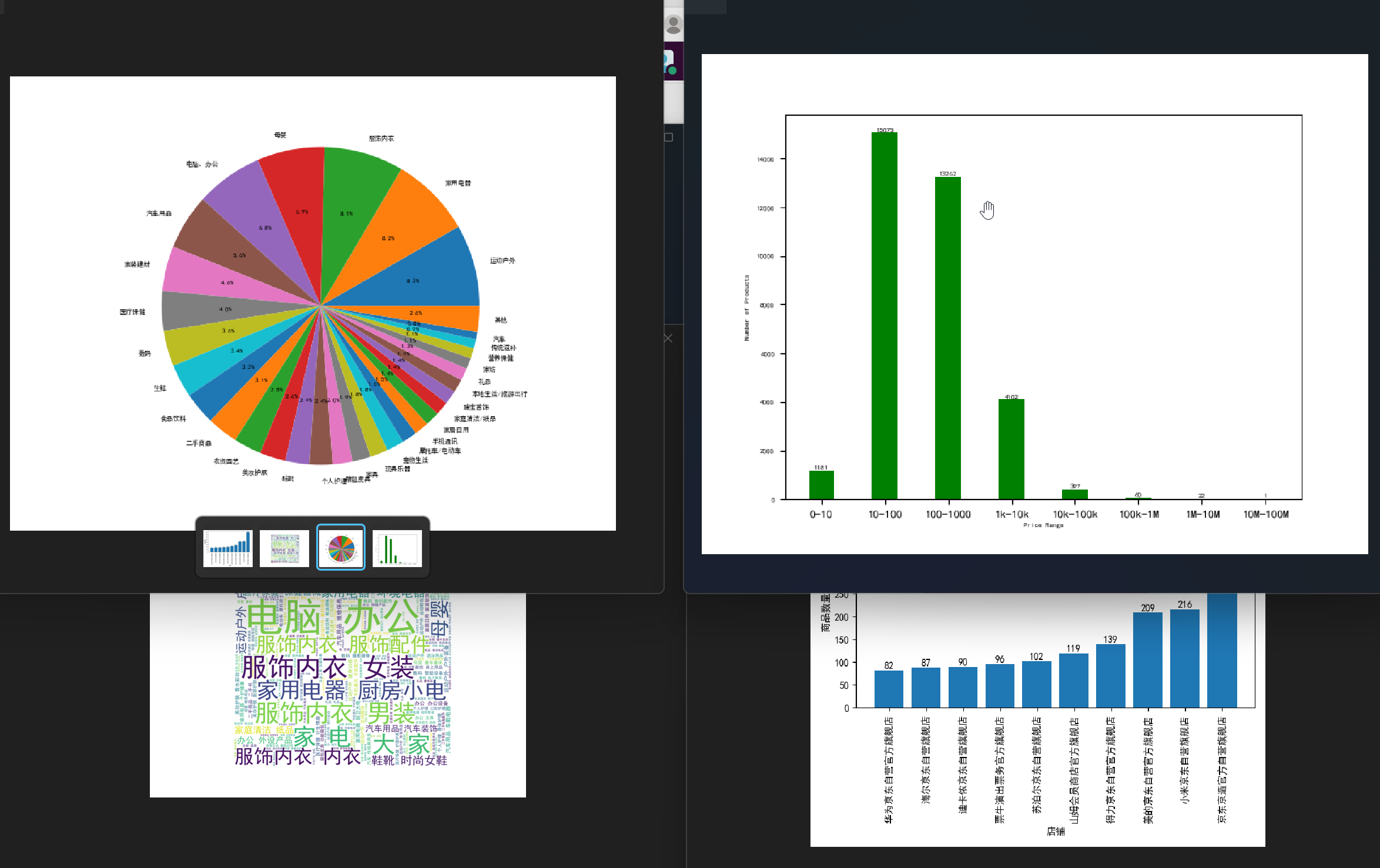This screenshot has width=1380, height=868.
Task: Select the green bar chart thumbnail
Action: point(397,548)
